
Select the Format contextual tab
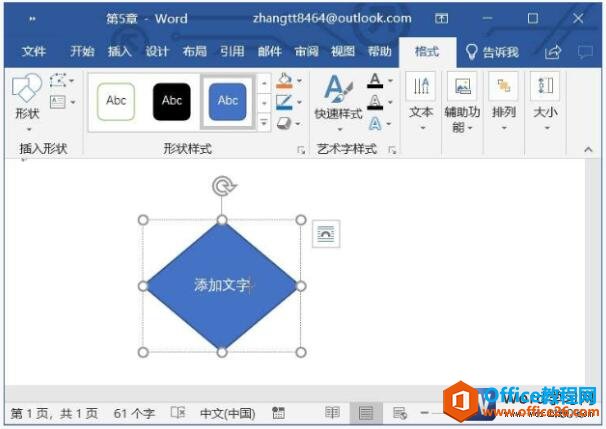click(427, 51)
